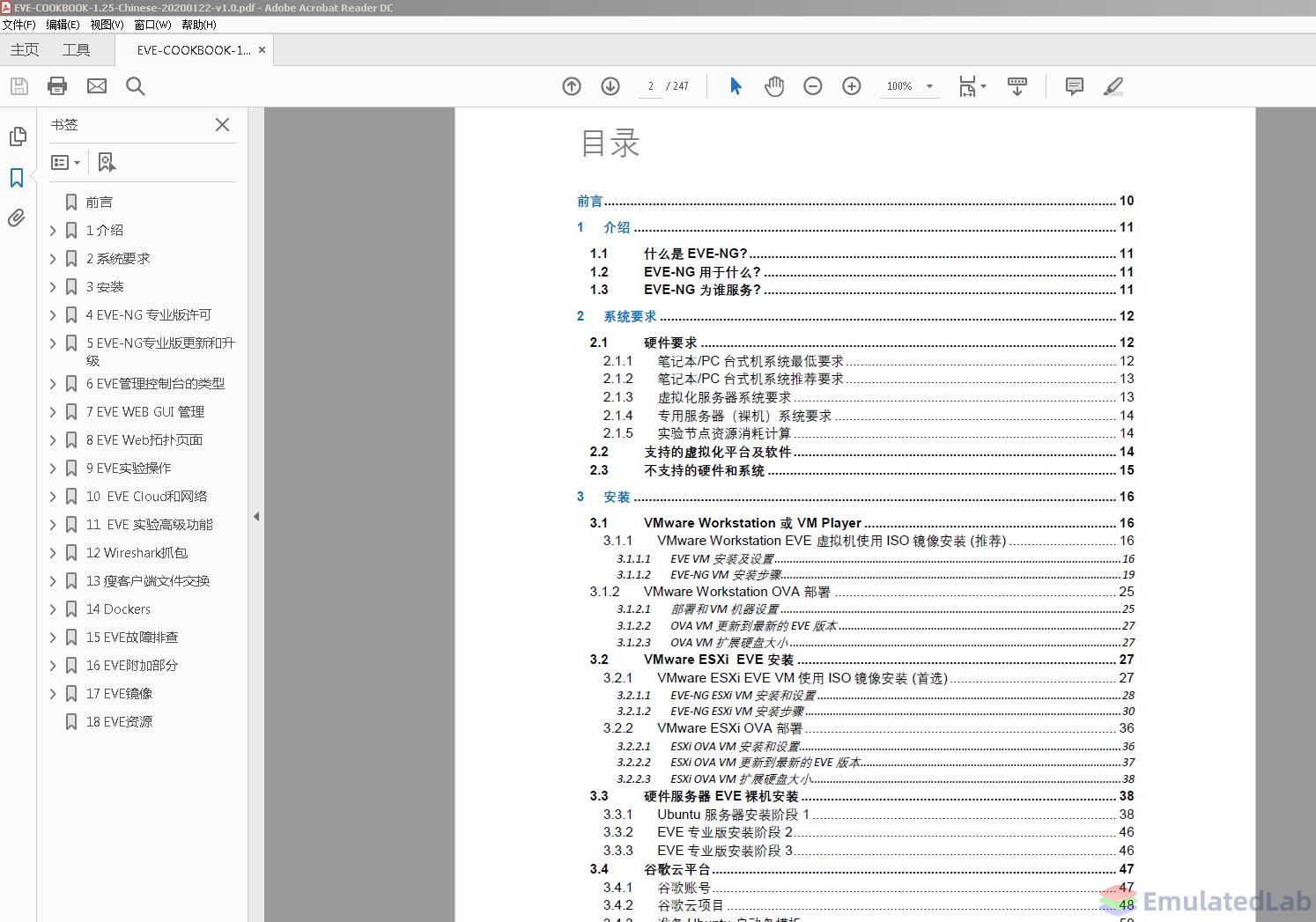Open the attachments paperclip panel
Screen dimensions: 1316x922
pyautogui.click(x=17, y=218)
